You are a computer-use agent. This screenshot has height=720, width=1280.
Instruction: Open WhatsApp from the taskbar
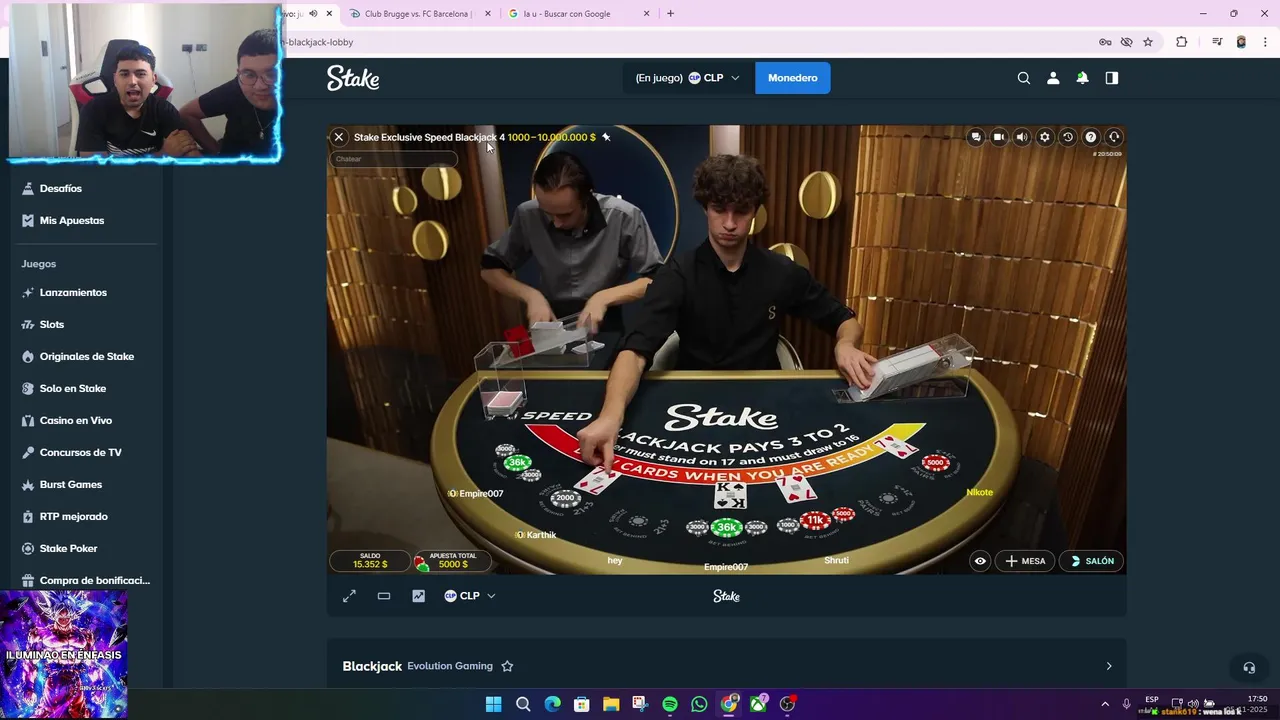[x=699, y=704]
